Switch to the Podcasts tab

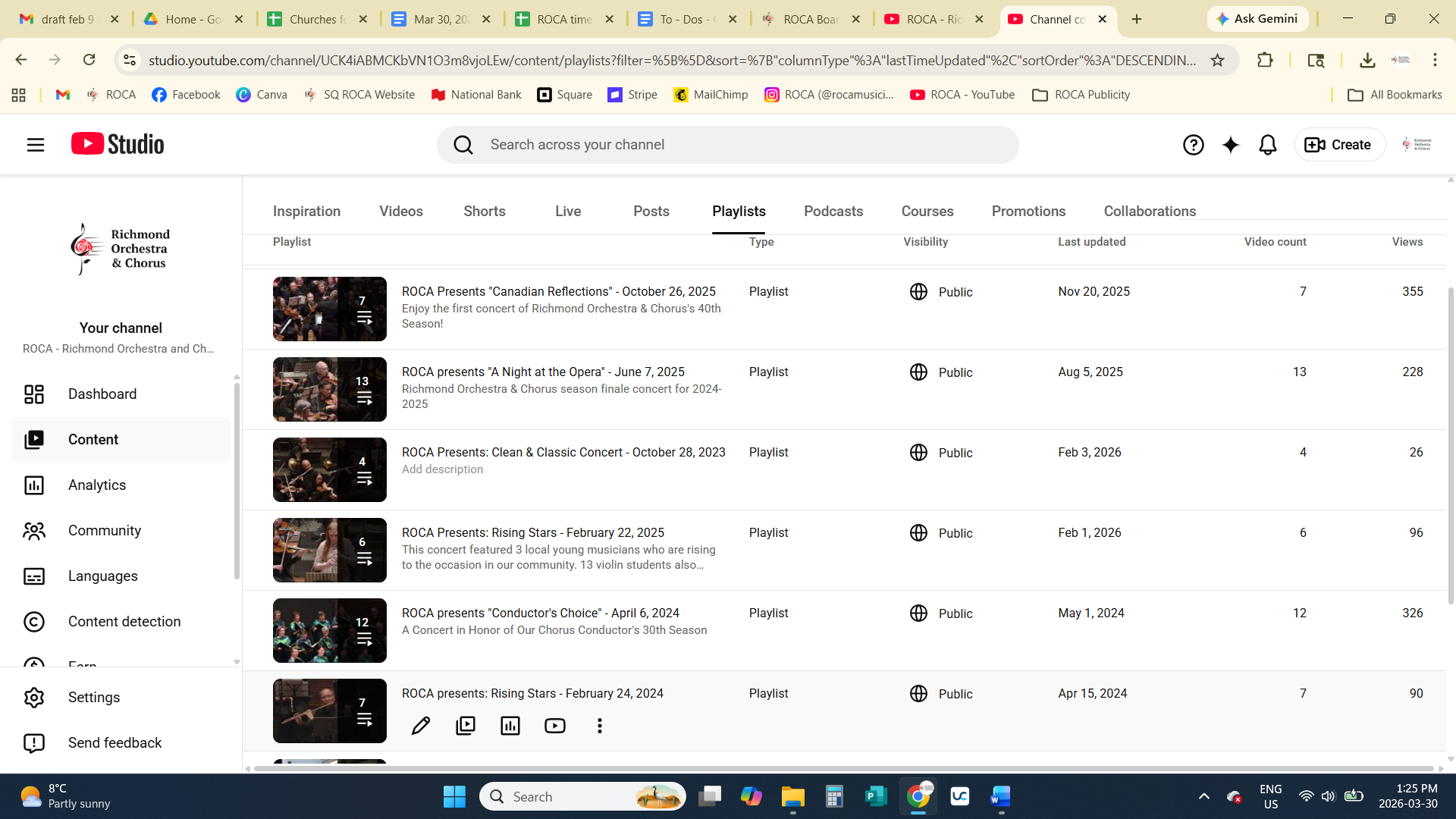pyautogui.click(x=833, y=212)
